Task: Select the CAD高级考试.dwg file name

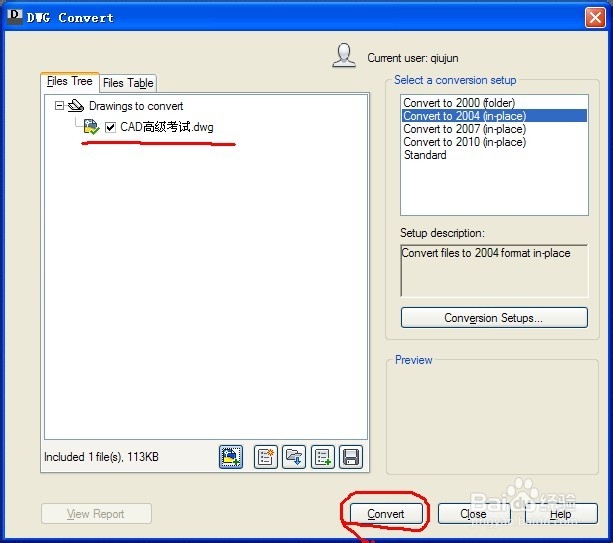Action: coord(167,127)
